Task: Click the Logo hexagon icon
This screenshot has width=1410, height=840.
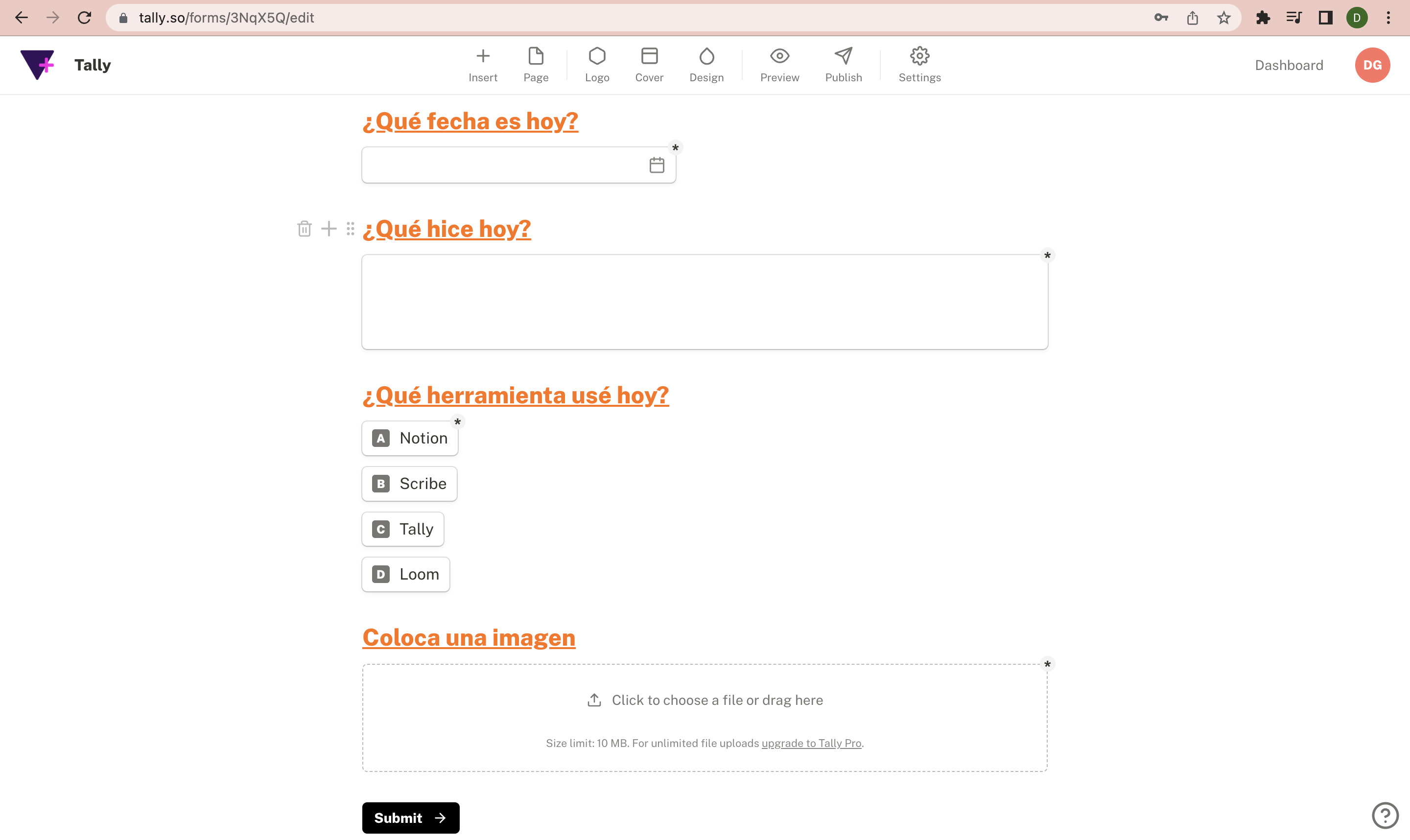Action: coord(597,56)
